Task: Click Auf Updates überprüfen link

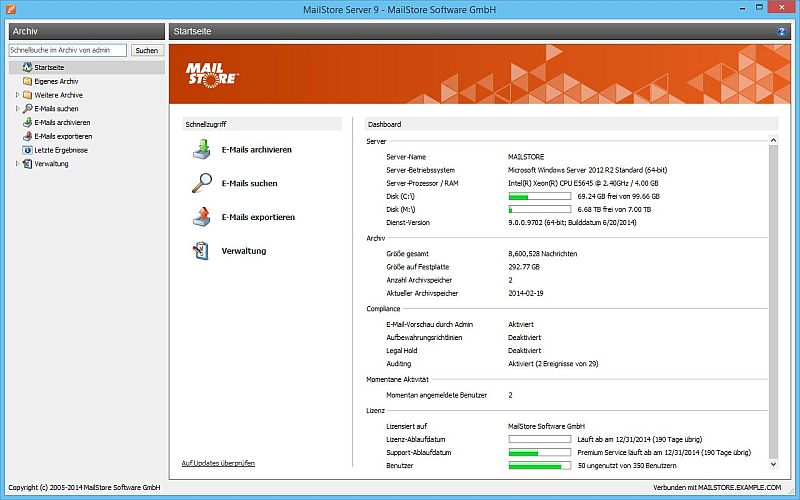Action: point(218,463)
